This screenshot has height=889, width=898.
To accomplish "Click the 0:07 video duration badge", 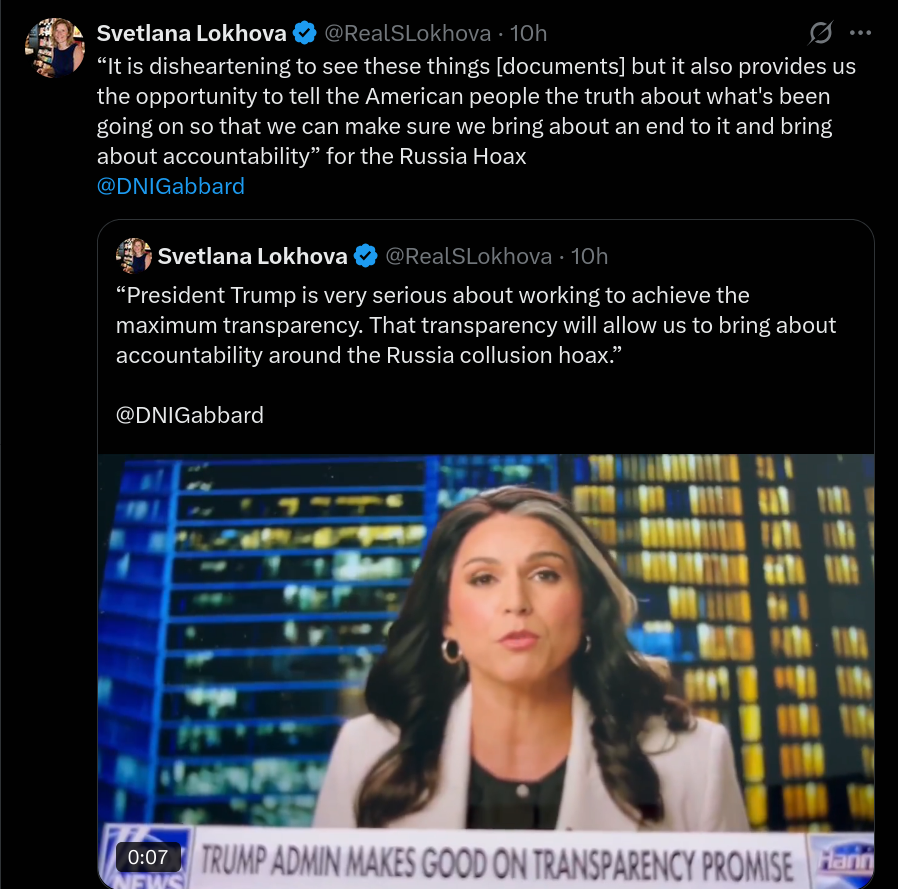I will tap(148, 857).
